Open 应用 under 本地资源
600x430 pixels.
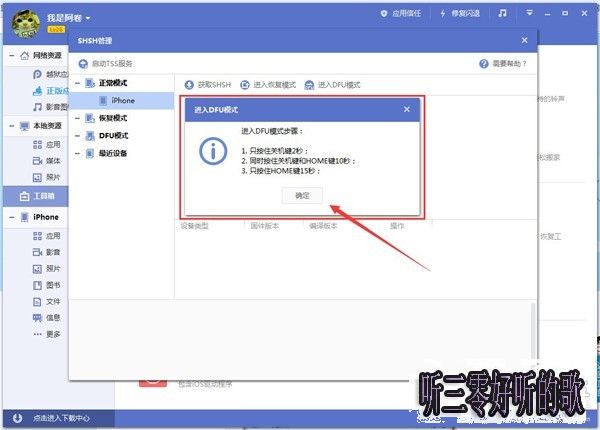(x=47, y=145)
